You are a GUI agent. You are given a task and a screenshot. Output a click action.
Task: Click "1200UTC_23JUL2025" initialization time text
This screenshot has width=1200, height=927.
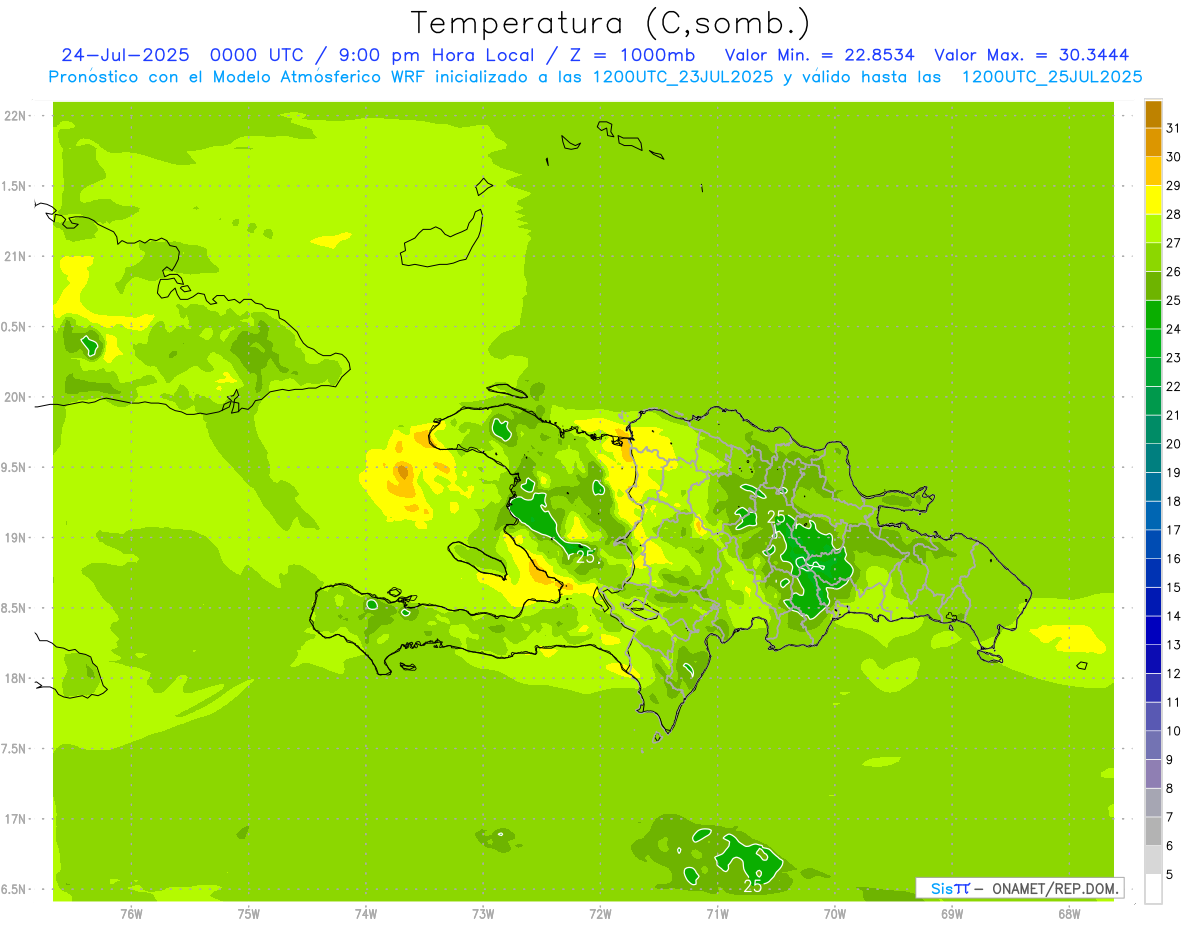pyautogui.click(x=683, y=77)
